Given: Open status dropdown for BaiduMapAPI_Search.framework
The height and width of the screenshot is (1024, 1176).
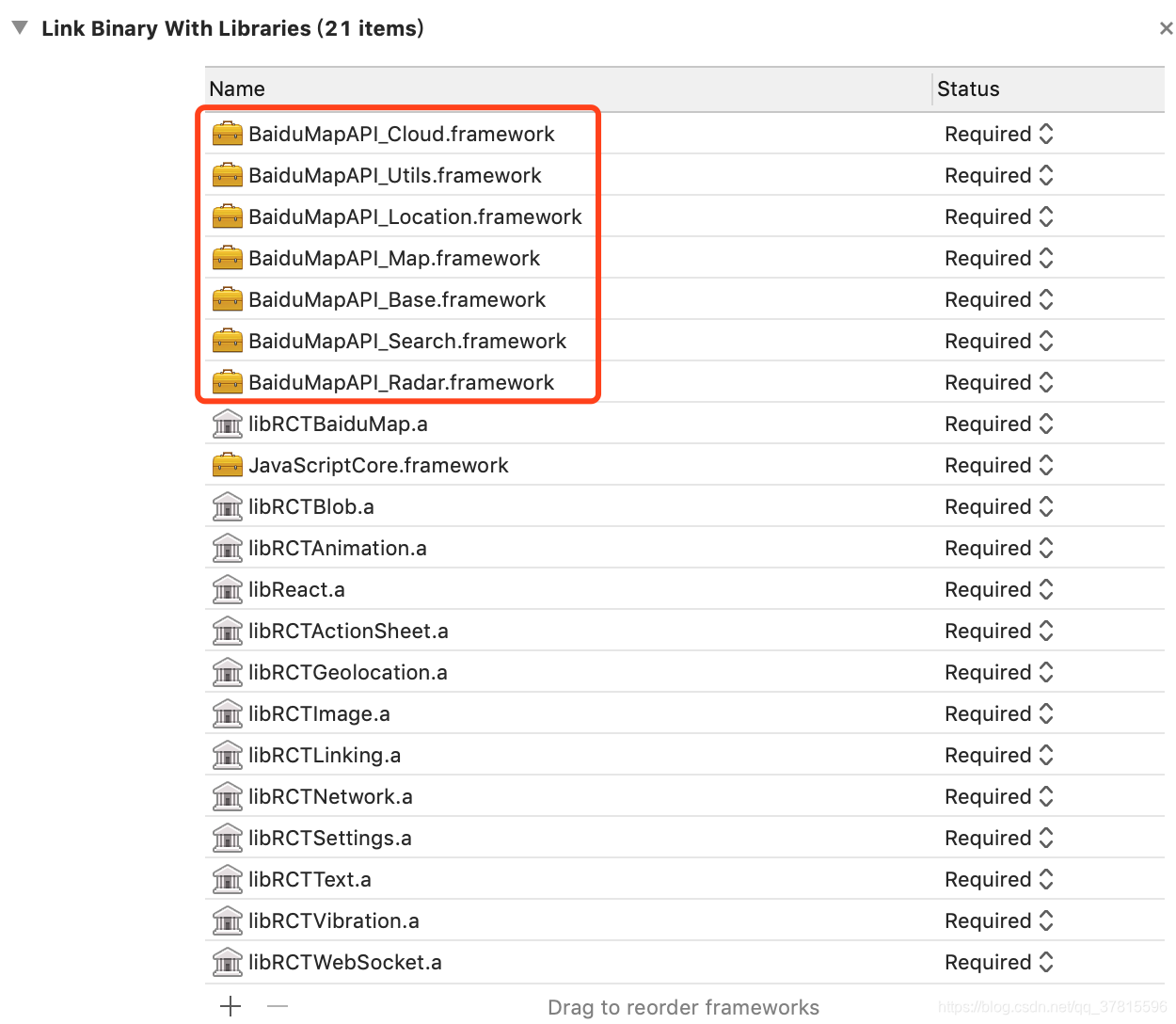Looking at the screenshot, I should [x=999, y=341].
